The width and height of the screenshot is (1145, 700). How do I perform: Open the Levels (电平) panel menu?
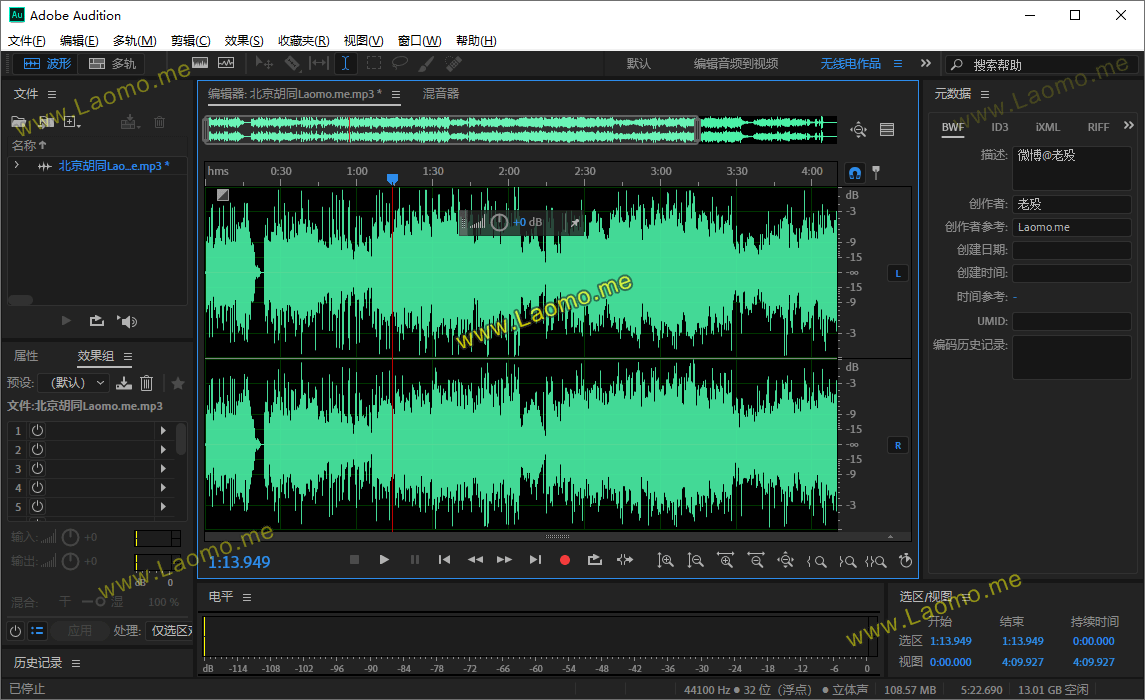(247, 597)
